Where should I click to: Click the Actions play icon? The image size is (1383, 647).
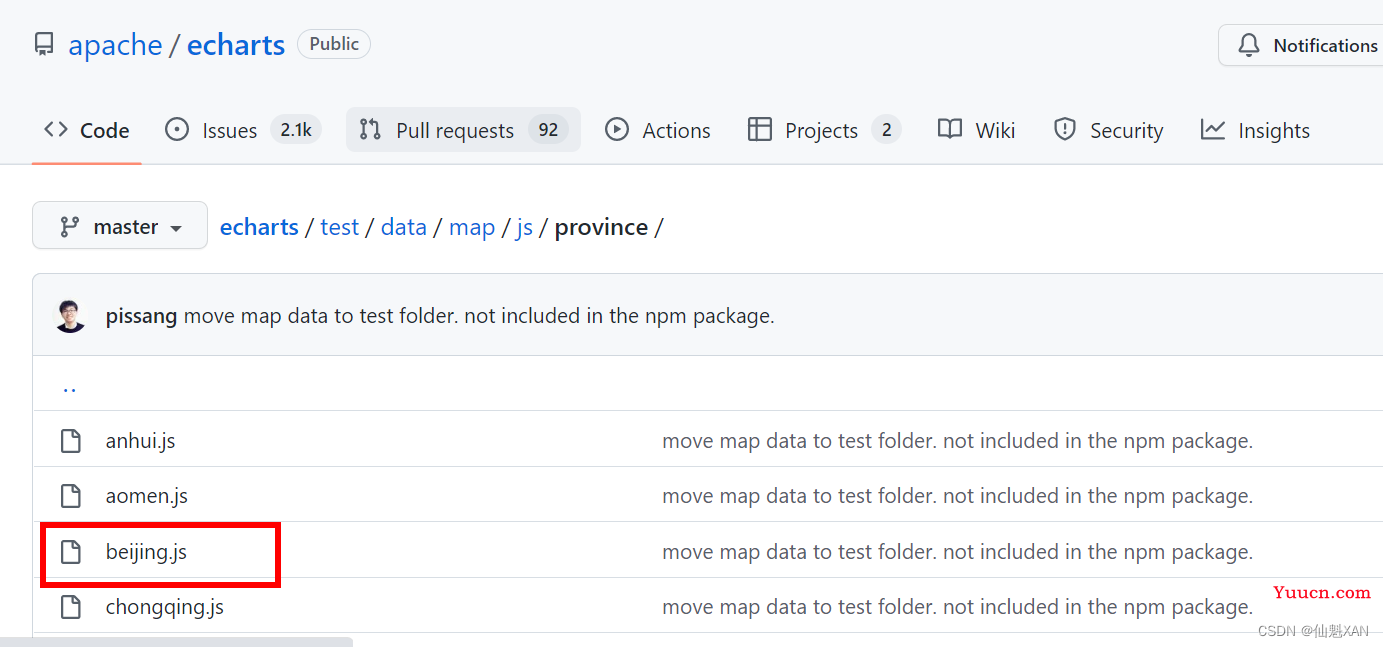(x=617, y=130)
